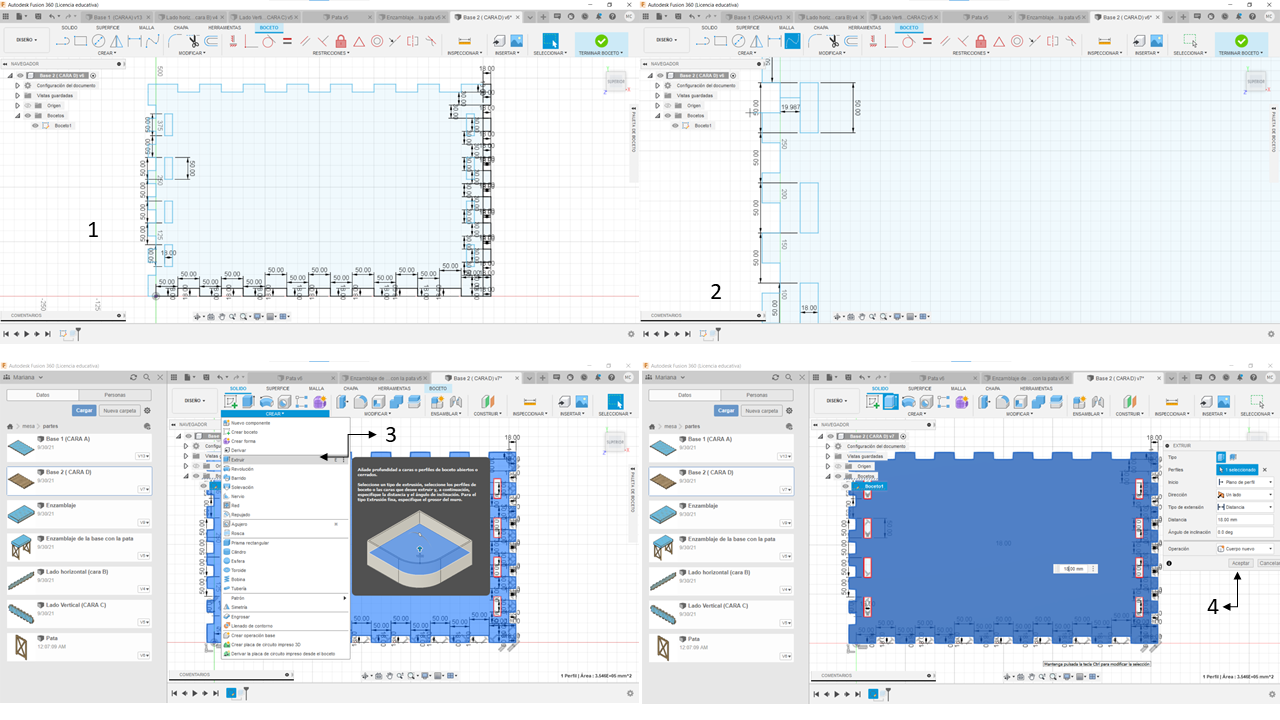Collapse the Bocetos folder in top-left window

[17, 115]
